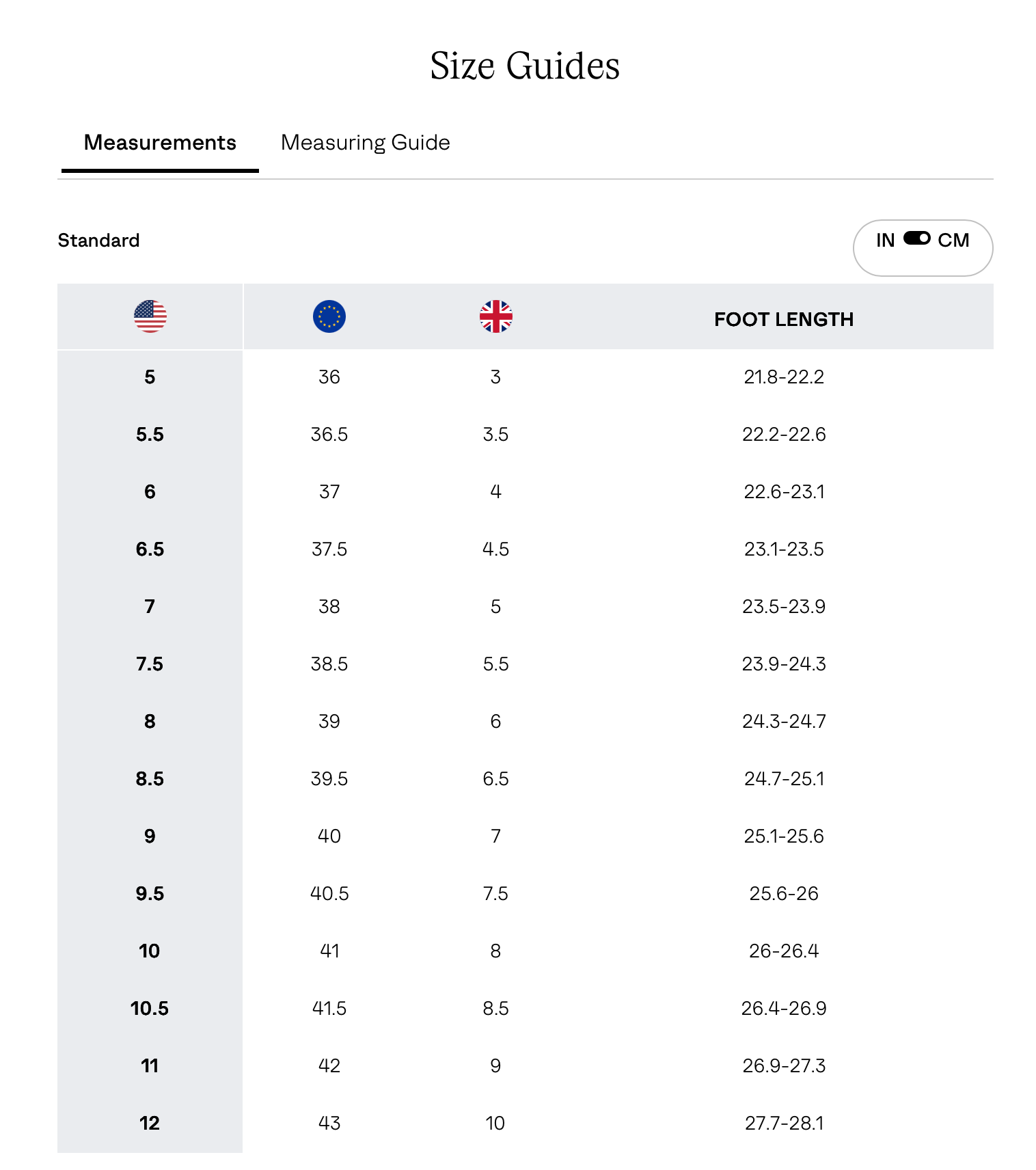
Task: Select US size 7.5 row header
Action: pos(150,664)
